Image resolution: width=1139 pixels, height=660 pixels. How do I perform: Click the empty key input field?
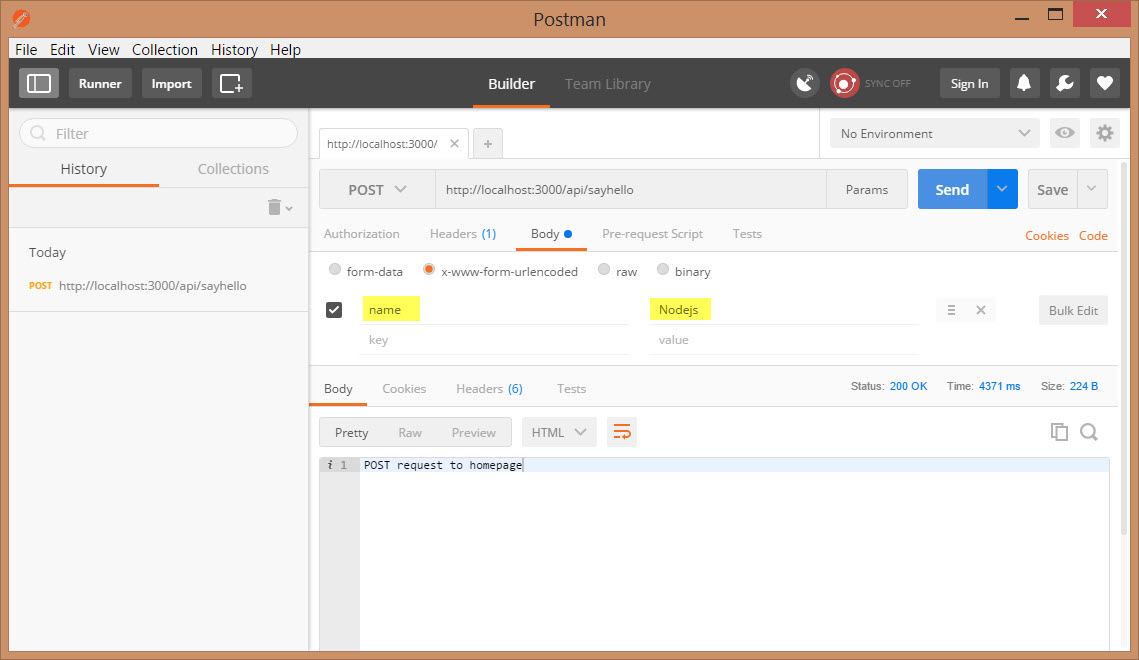pyautogui.click(x=494, y=340)
